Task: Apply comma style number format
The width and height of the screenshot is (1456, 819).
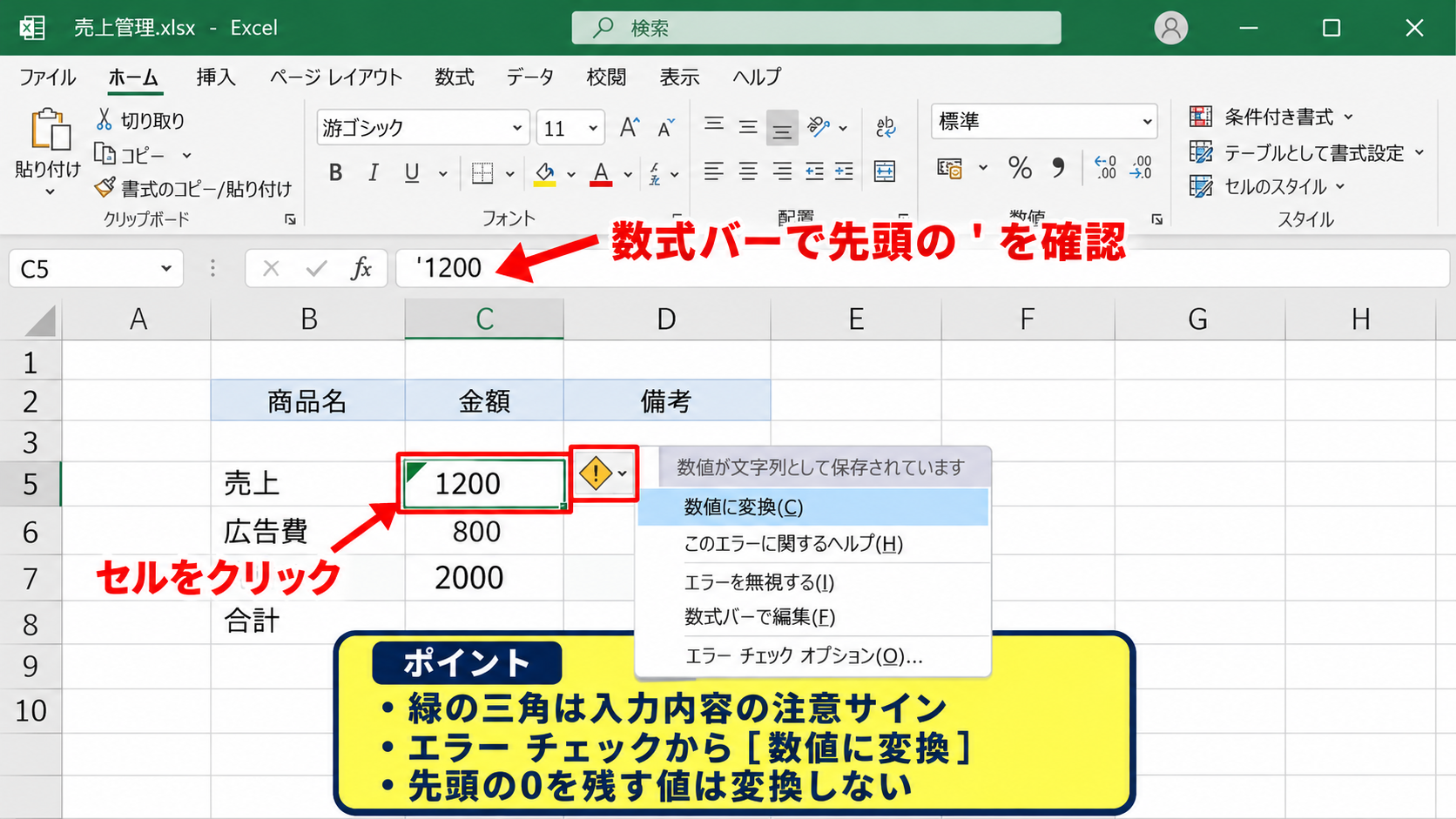Action: [x=1058, y=167]
